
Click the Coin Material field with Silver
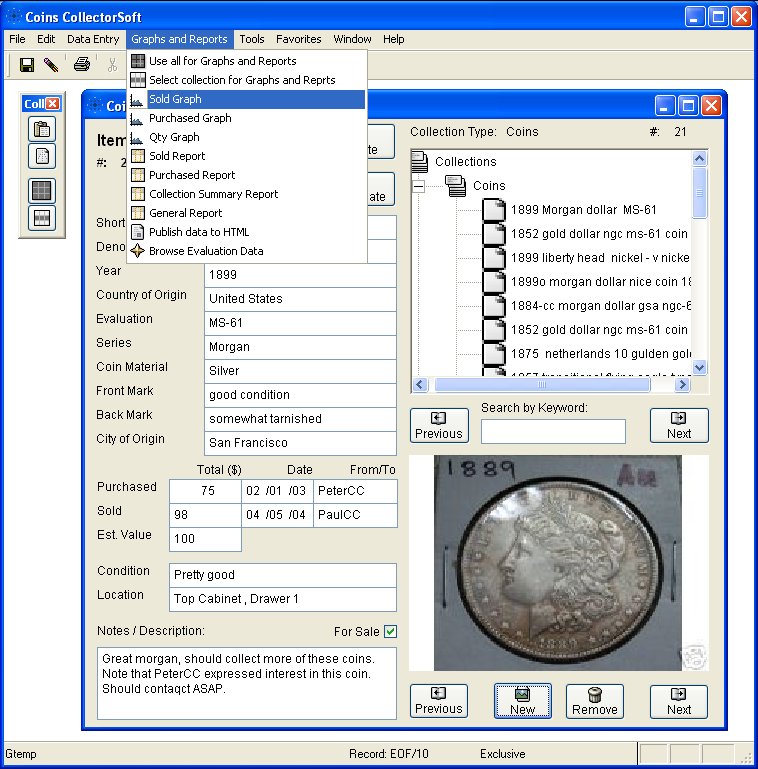[300, 371]
